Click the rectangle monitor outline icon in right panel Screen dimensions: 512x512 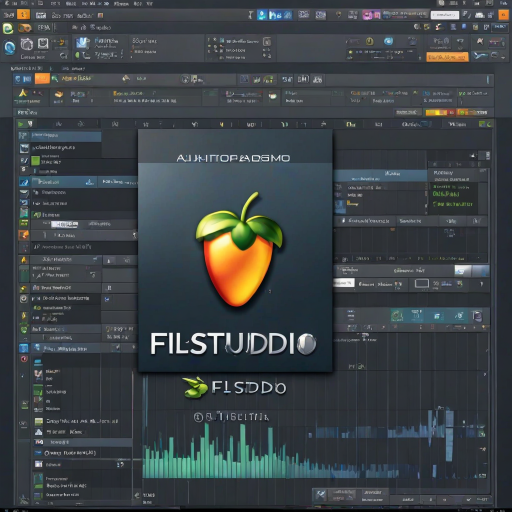point(422,284)
